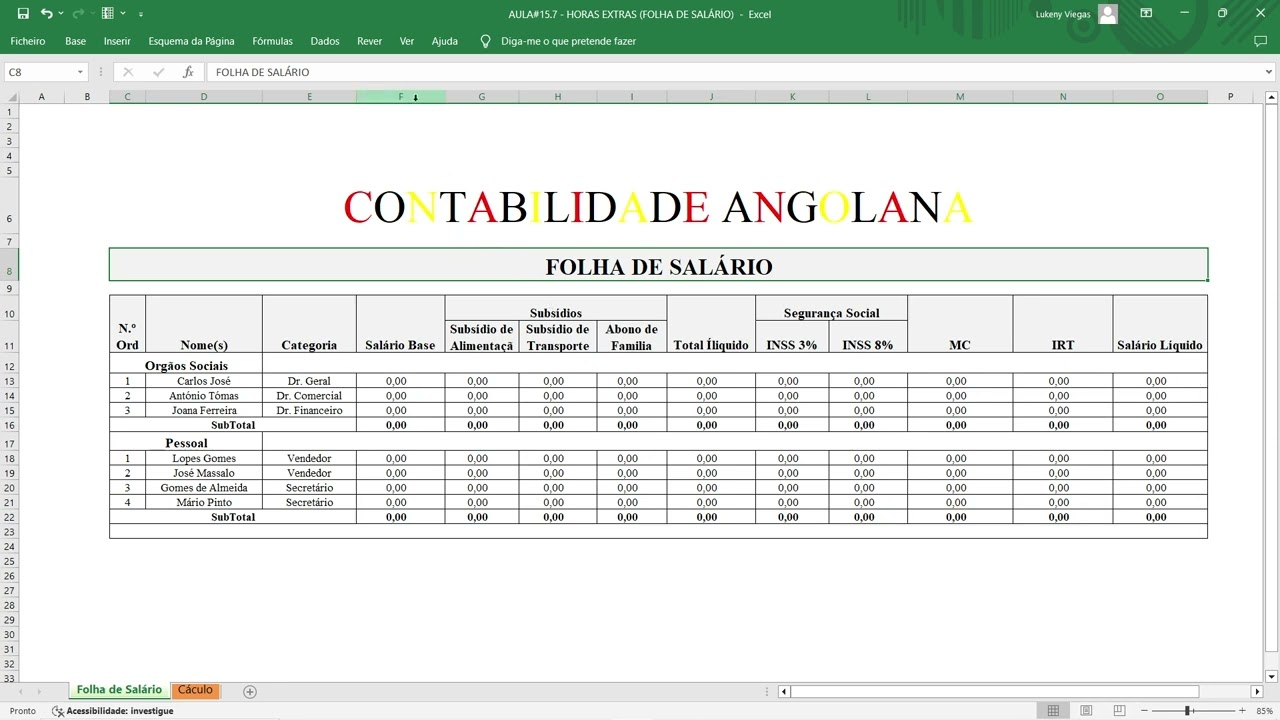
Task: Click the zoom out minus button
Action: pyautogui.click(x=1146, y=711)
